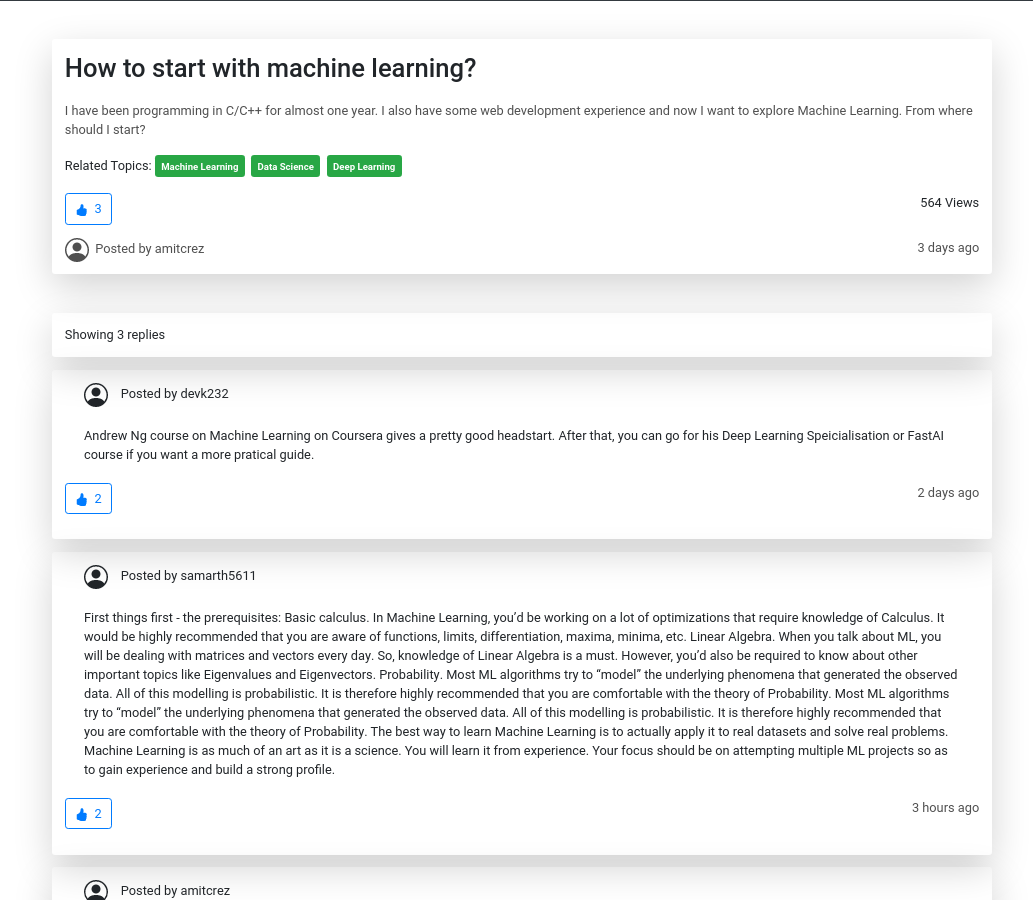Click the "3 days ago" question timestamp
Image resolution: width=1033 pixels, height=900 pixels.
click(948, 248)
